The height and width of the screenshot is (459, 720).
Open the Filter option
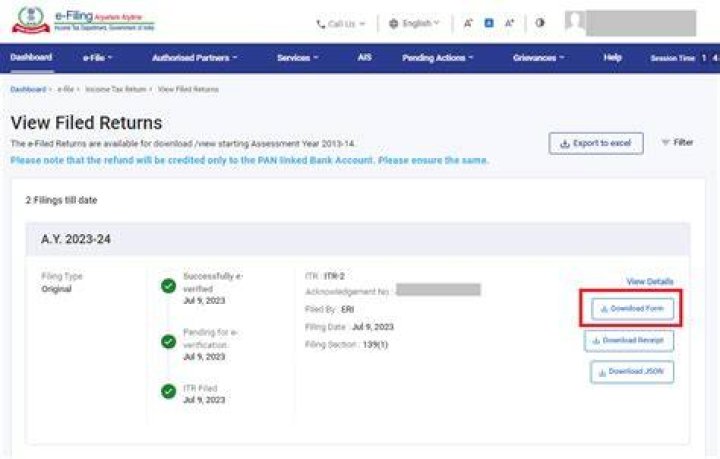[677, 142]
